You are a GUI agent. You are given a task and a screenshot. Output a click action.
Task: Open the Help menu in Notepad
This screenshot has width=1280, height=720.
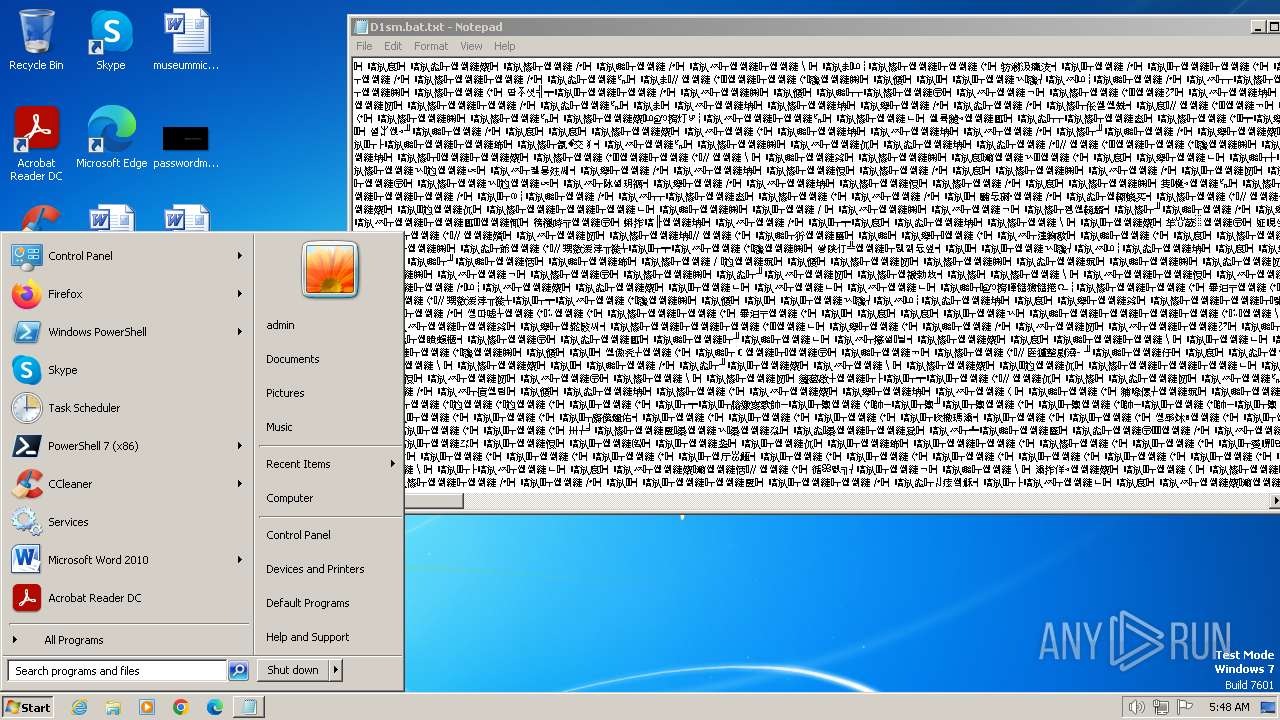505,46
